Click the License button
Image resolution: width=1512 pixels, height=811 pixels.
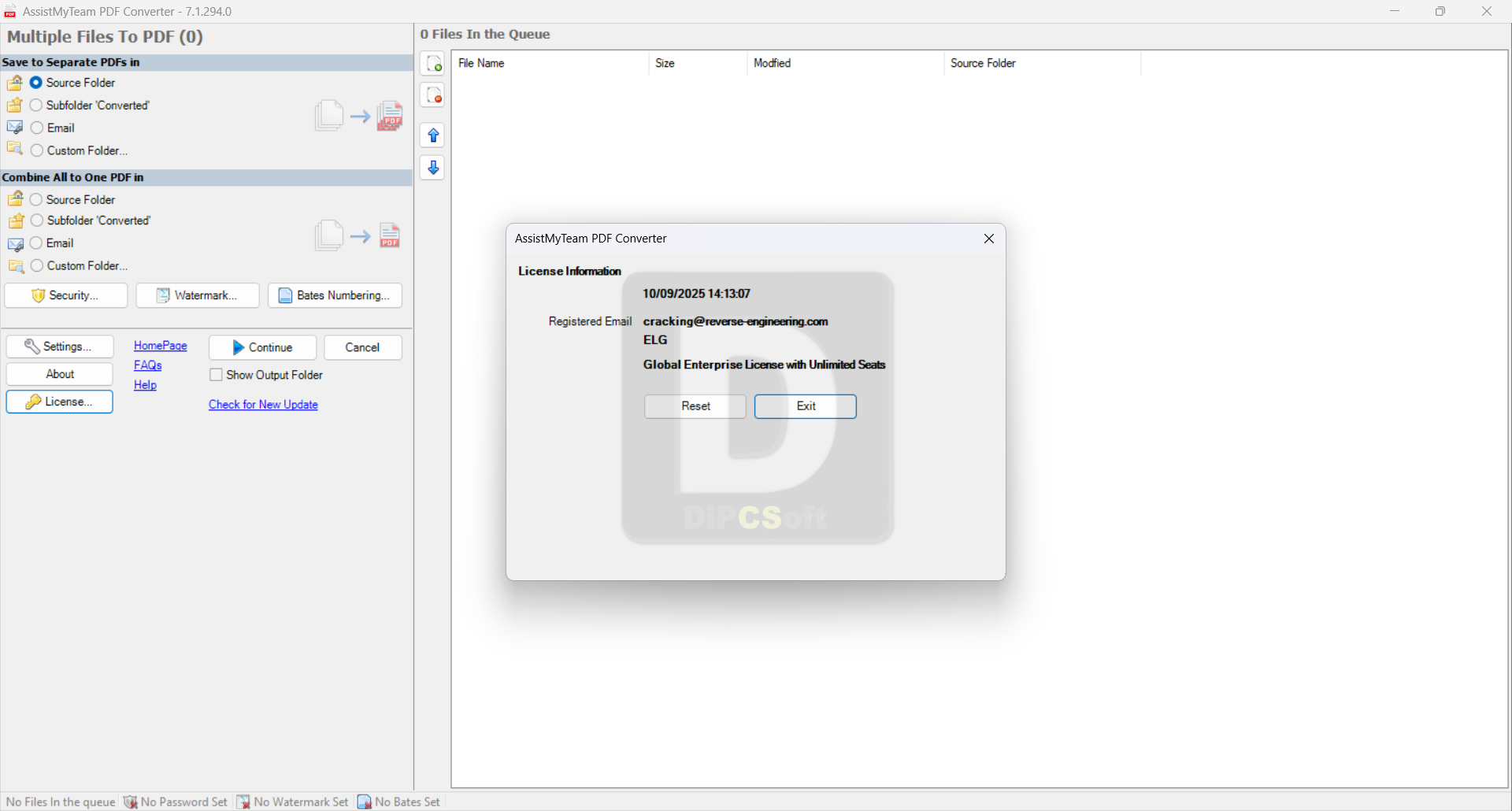[x=60, y=402]
